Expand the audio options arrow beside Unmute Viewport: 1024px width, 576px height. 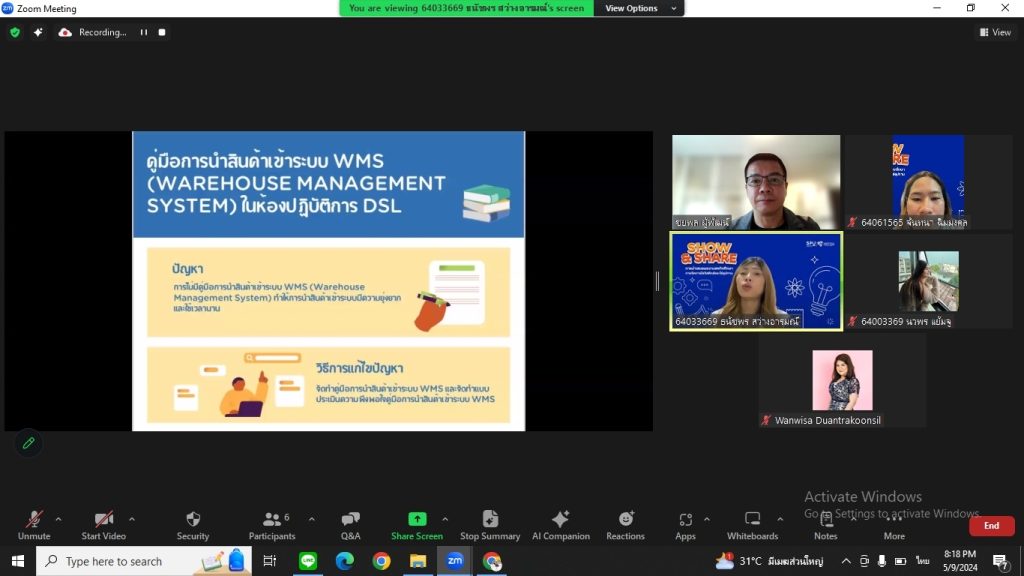(58, 519)
